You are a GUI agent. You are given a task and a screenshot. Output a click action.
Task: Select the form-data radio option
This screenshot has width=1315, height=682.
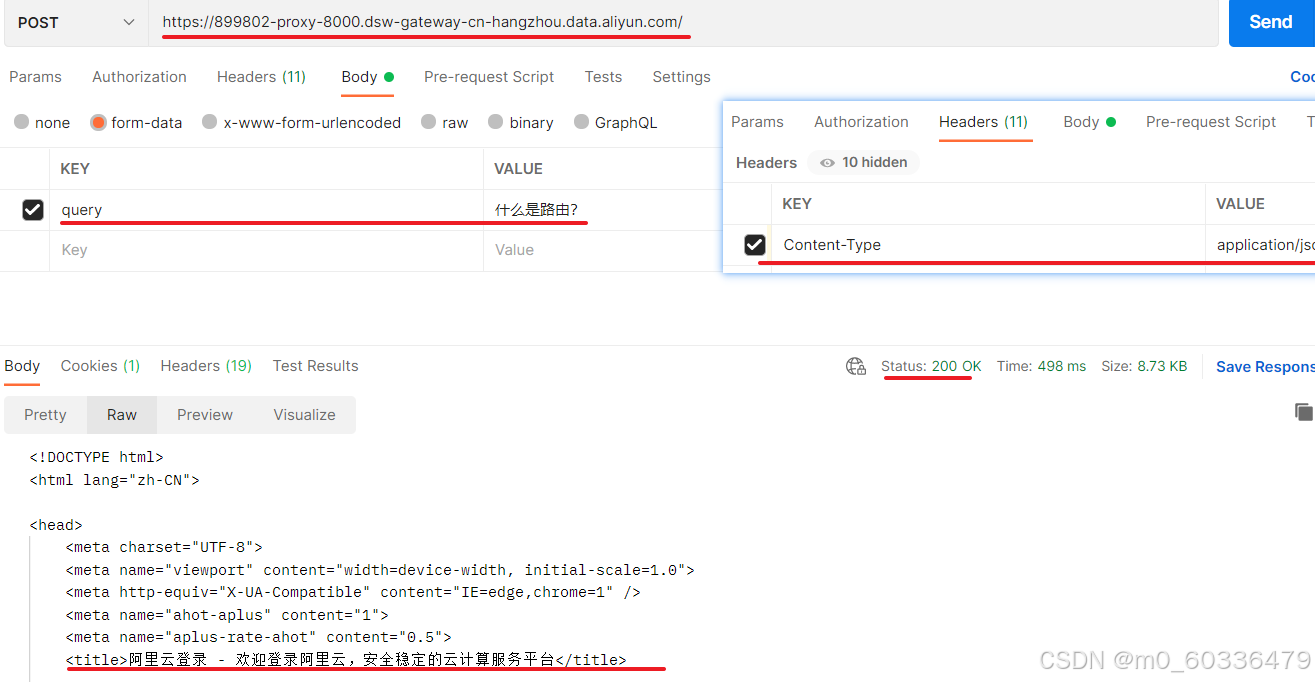[98, 122]
